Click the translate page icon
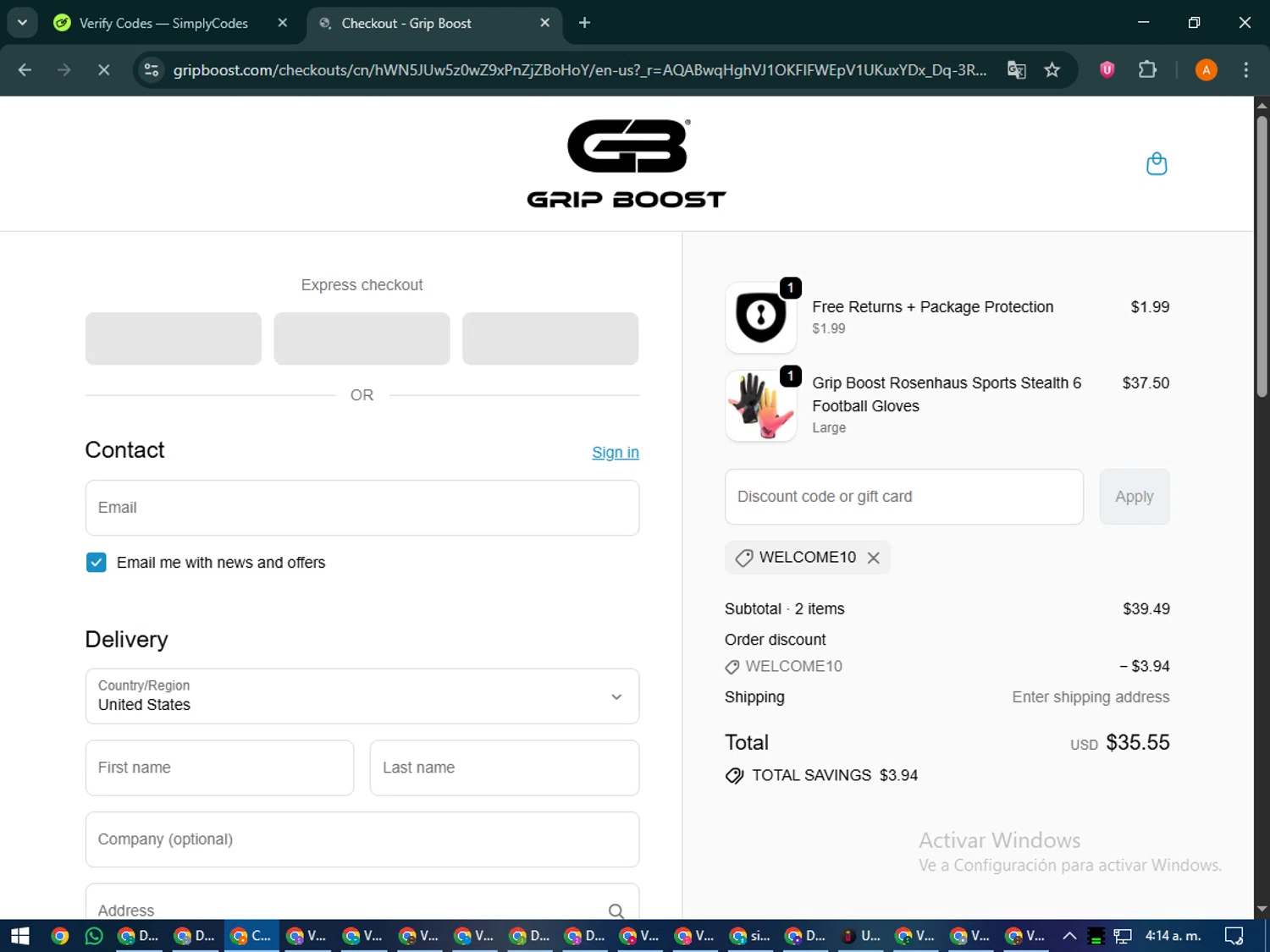Screen dimensions: 1270x952 click(1017, 70)
